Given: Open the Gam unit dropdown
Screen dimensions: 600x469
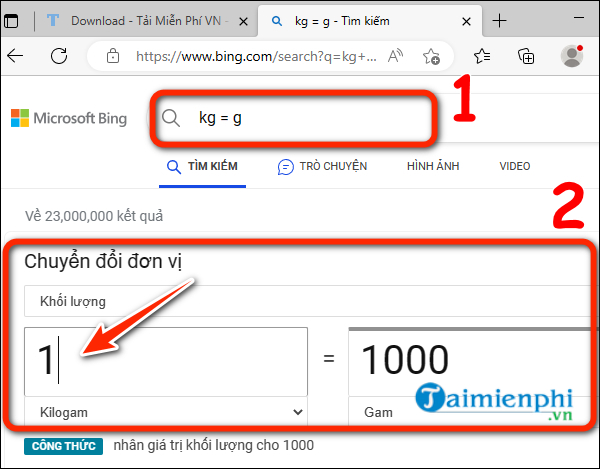Looking at the screenshot, I should (471, 412).
